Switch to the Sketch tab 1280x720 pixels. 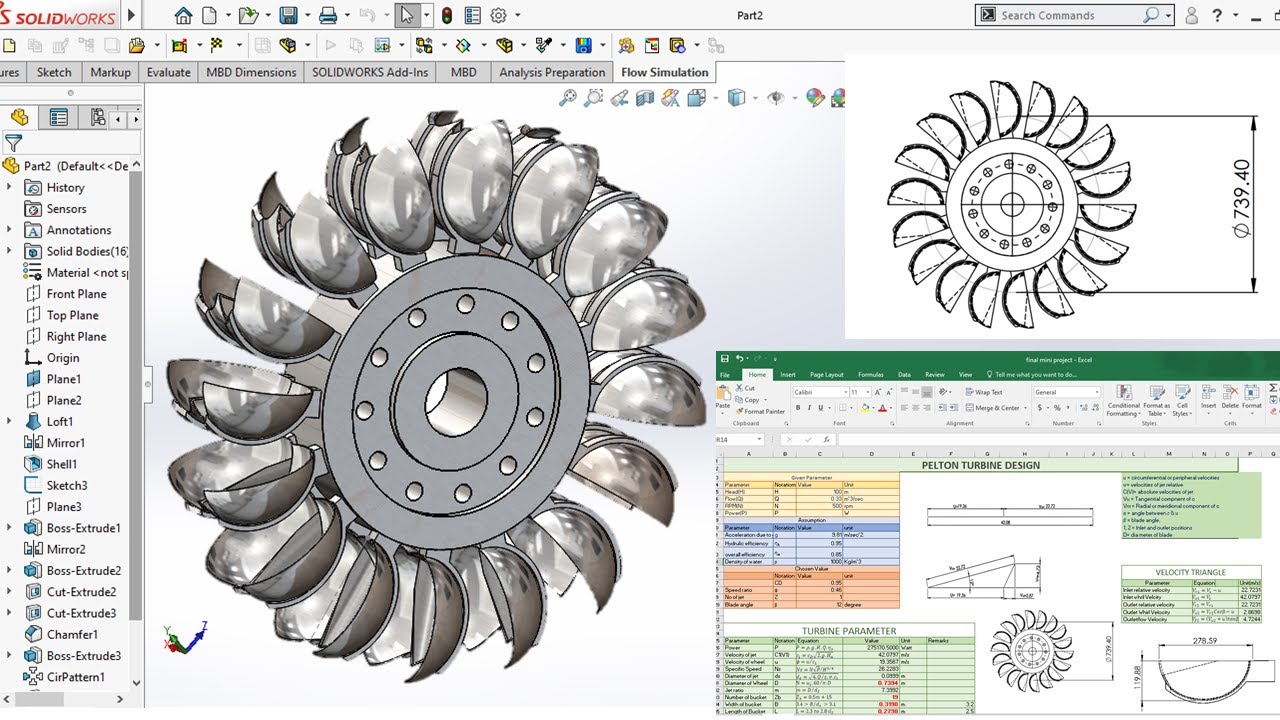coord(54,72)
